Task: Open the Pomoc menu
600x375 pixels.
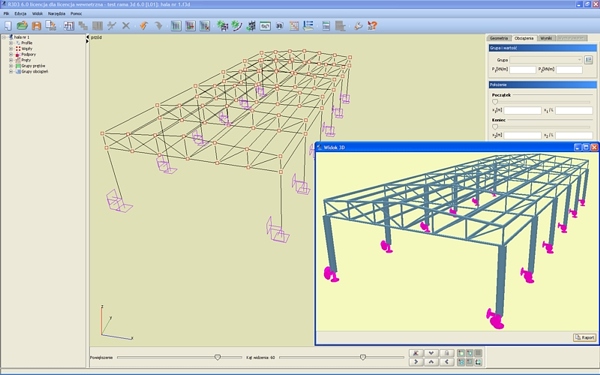Action: (76, 13)
